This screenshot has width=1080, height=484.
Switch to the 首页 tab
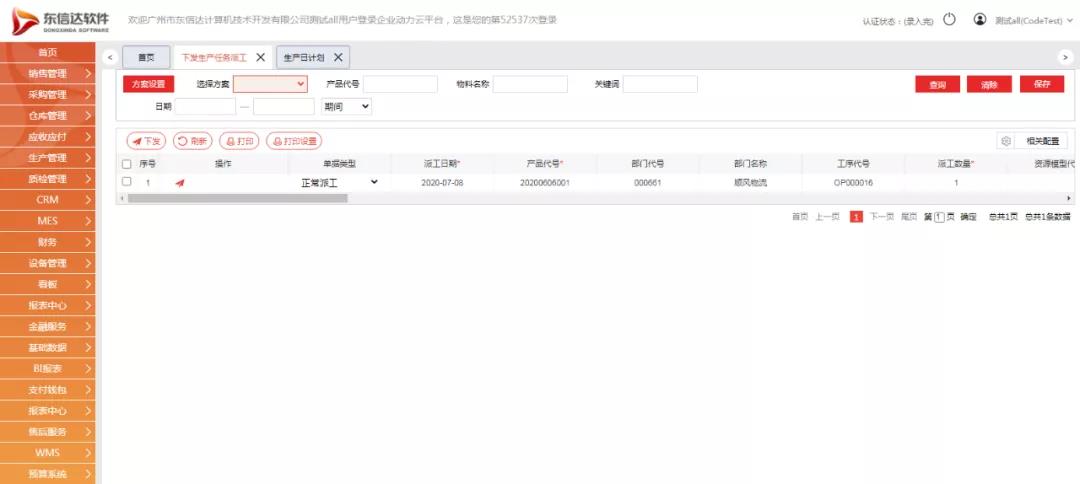[146, 58]
